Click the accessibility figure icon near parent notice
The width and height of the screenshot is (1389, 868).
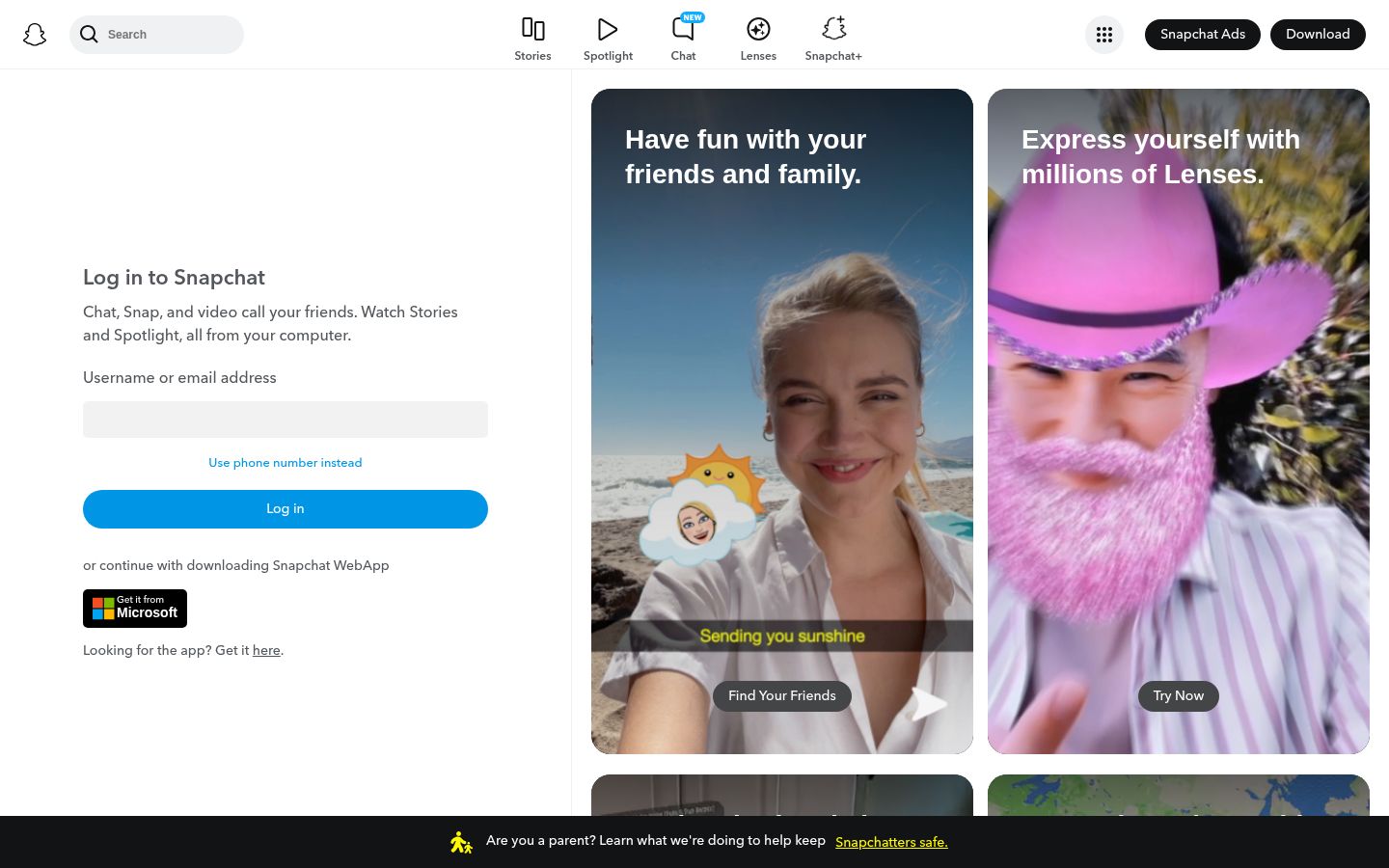click(461, 841)
